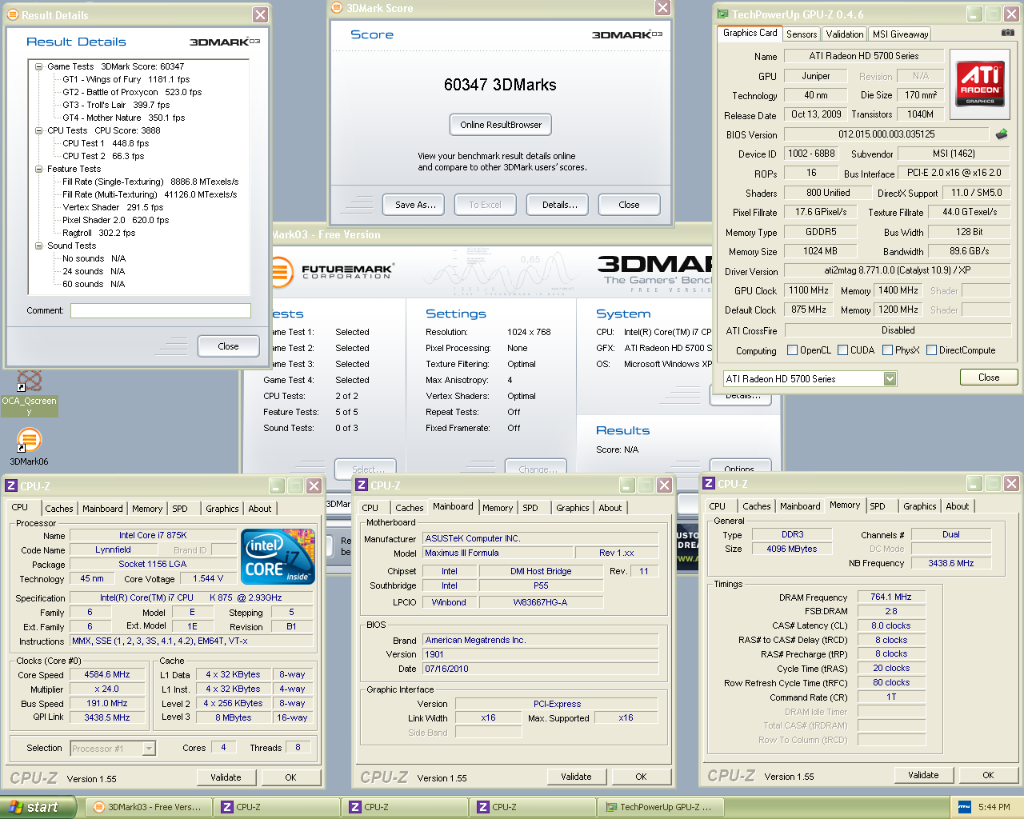Screen dimensions: 1024x819
Task: Click the GPU-Z screenshot camera icon
Action: [x=1007, y=33]
